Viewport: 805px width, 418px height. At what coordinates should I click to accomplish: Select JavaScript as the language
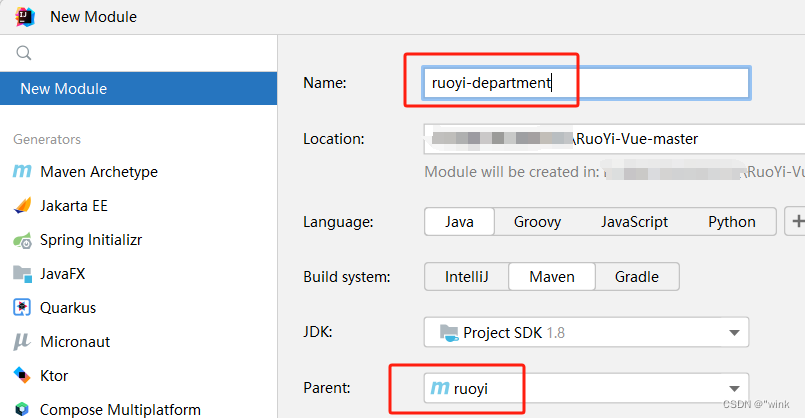point(634,221)
